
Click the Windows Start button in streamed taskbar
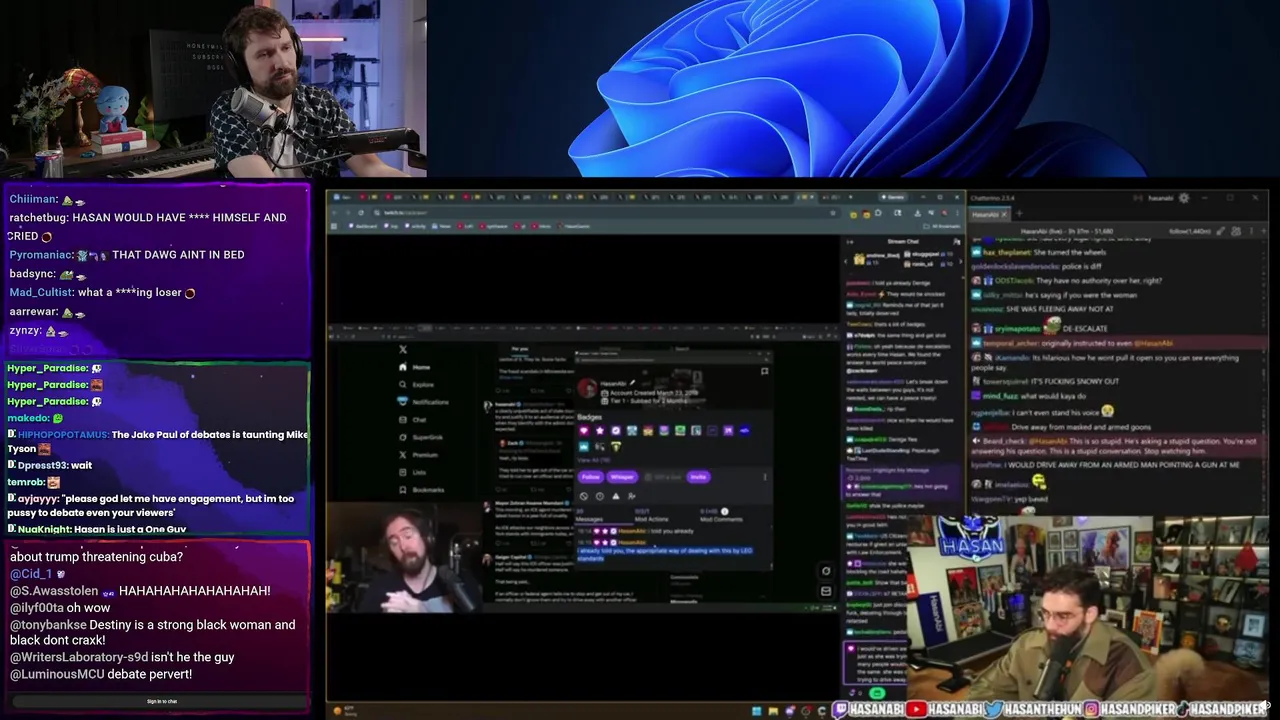coord(757,711)
